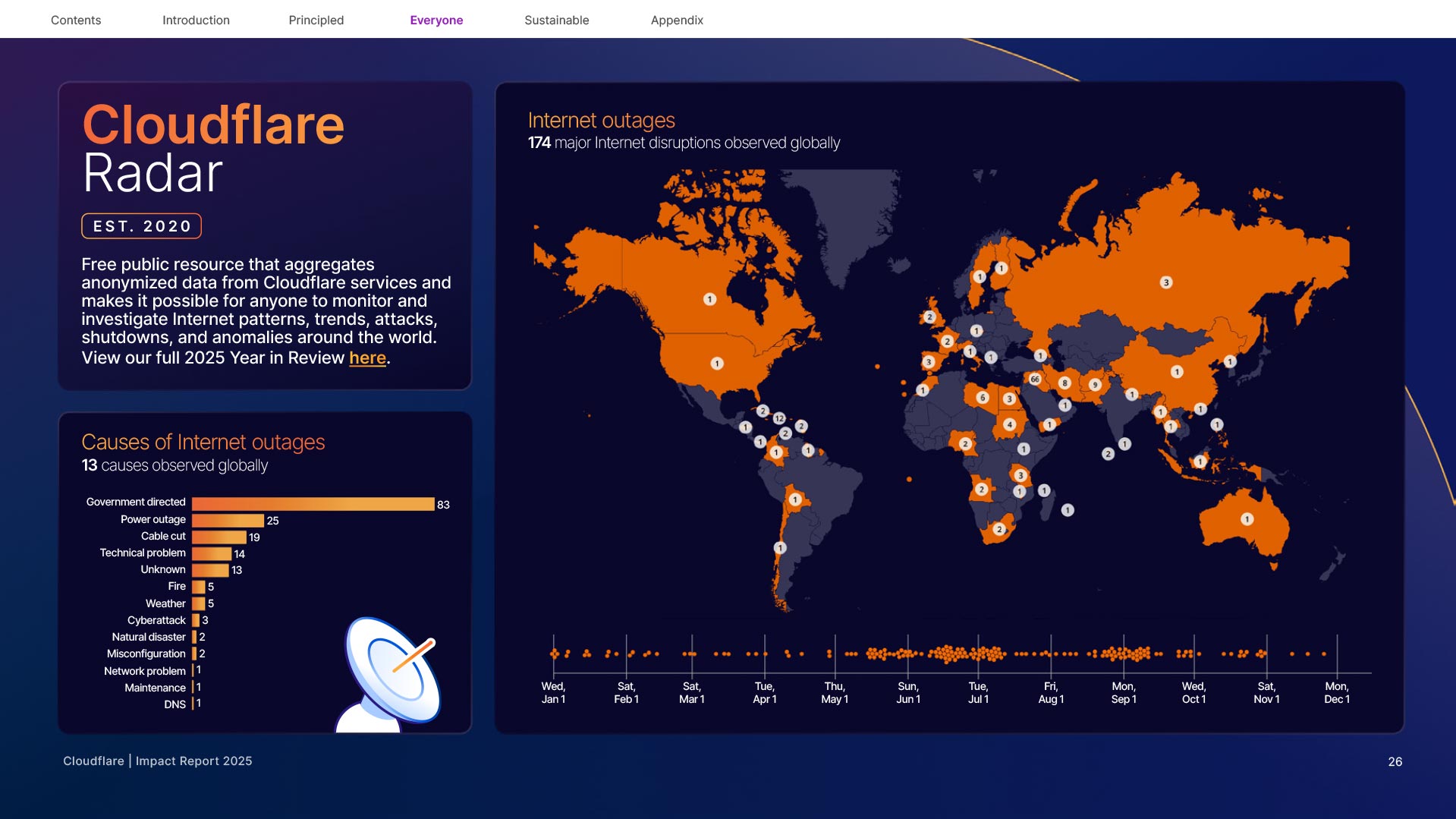This screenshot has width=1456, height=819.
Task: Select marker 3 over Russia
Action: (1166, 282)
